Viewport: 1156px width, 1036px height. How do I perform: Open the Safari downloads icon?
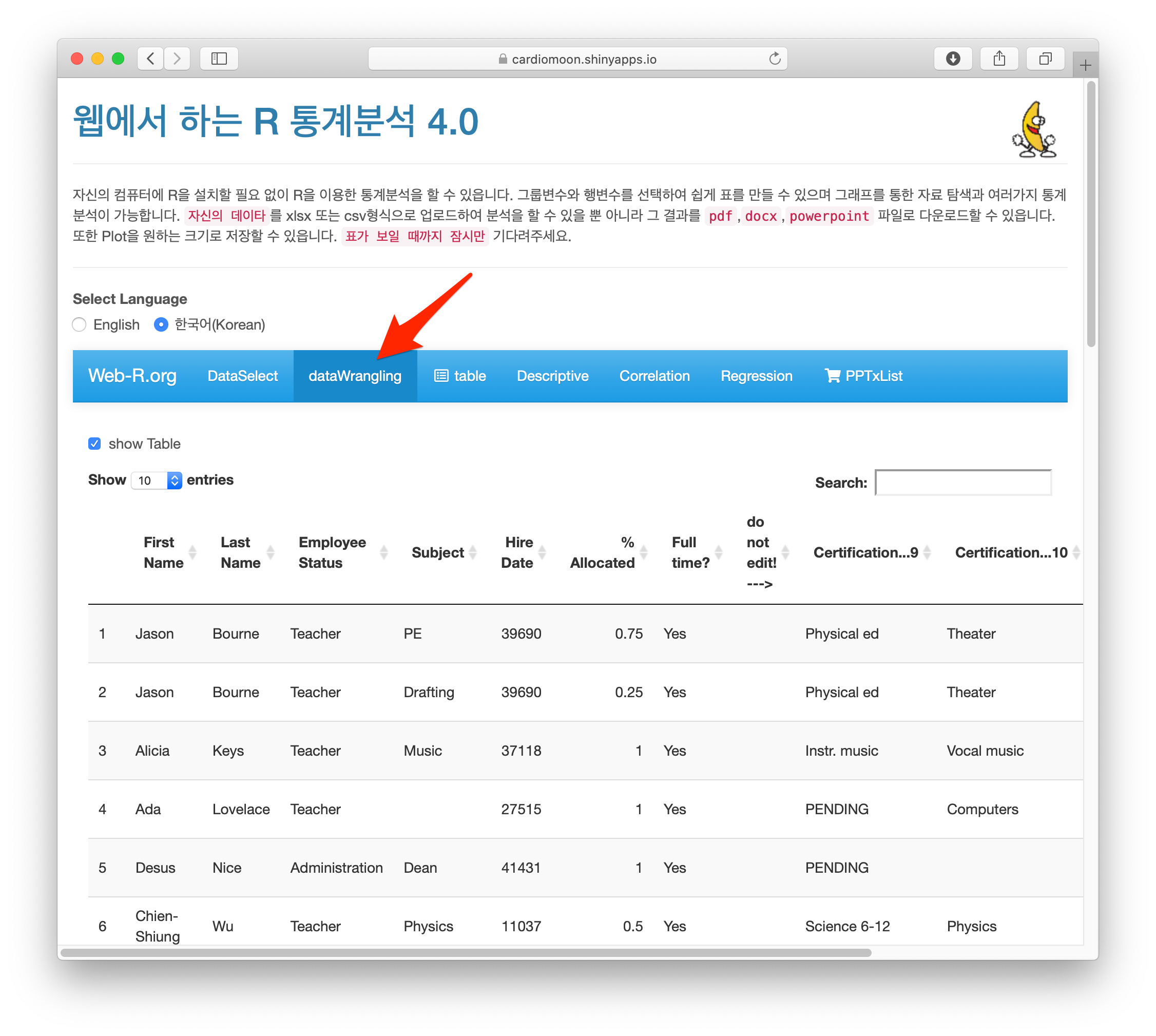coord(953,59)
